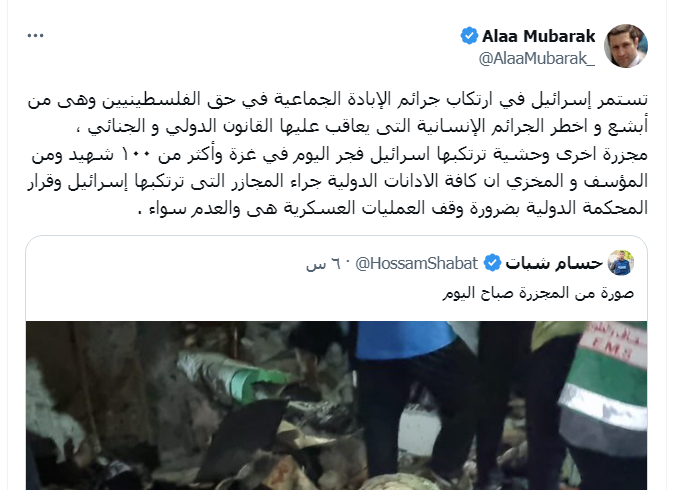
Task: Open Hossam Shabat's small avatar
Action: pyautogui.click(x=621, y=263)
